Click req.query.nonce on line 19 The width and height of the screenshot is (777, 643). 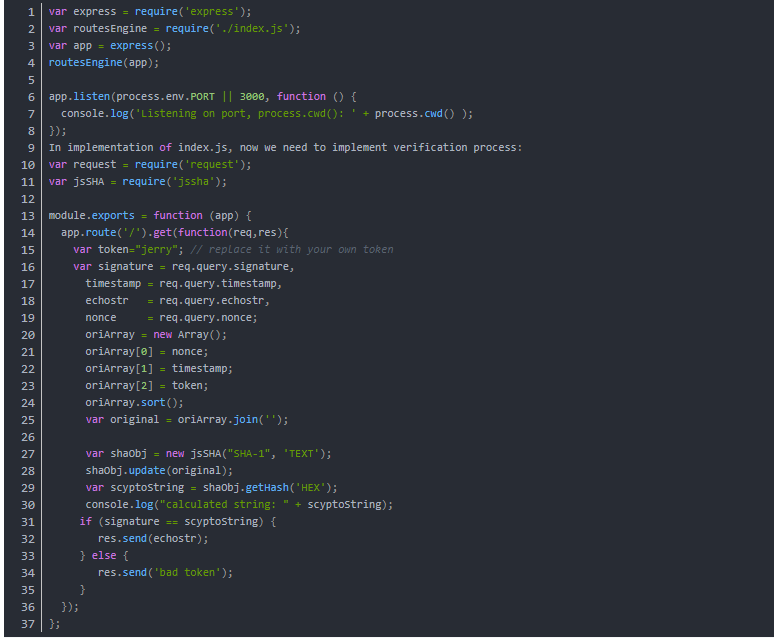pyautogui.click(x=205, y=318)
